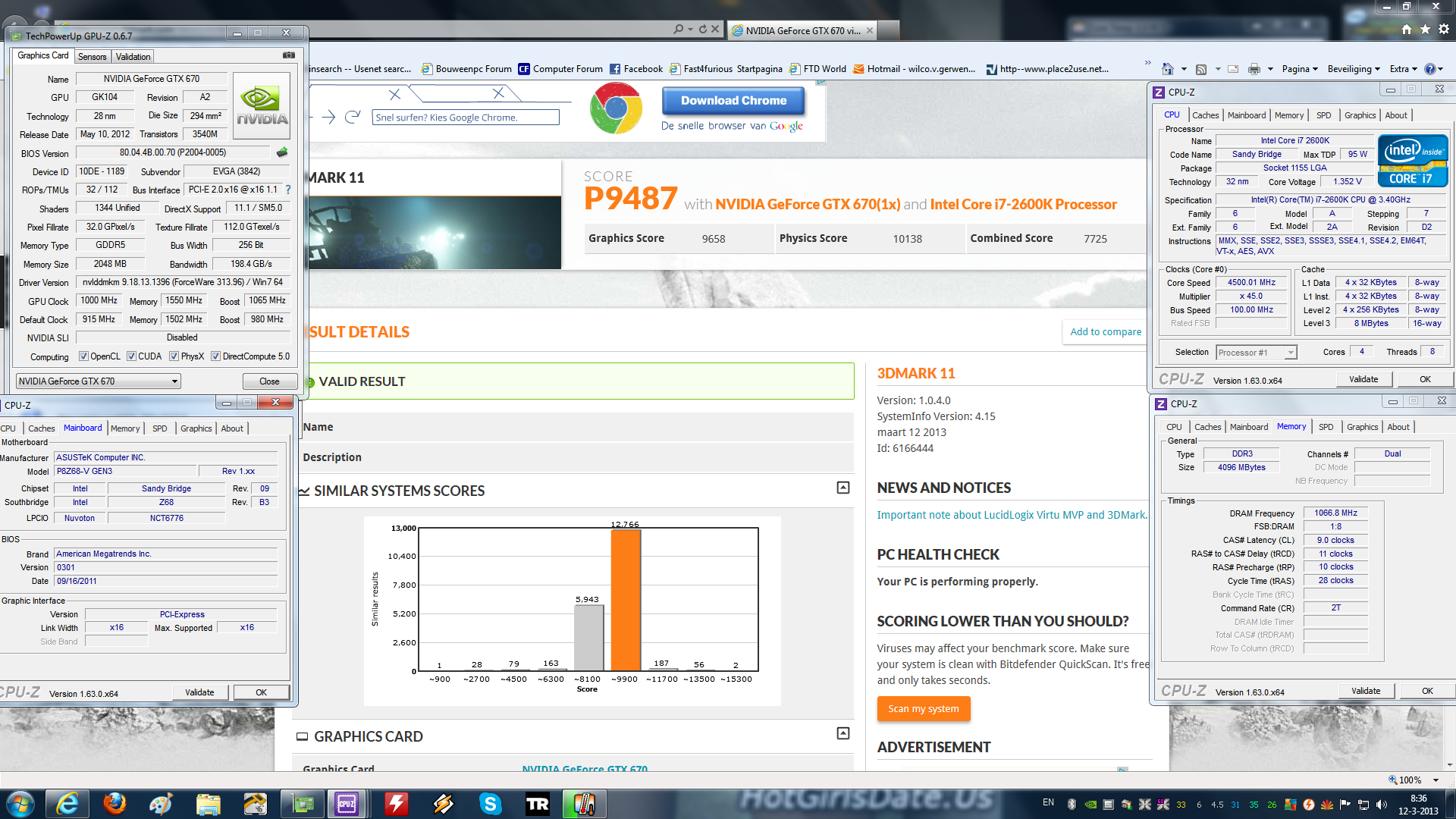Select the NVIDIA GeForce GTX 670 browser tab
Image resolution: width=1456 pixels, height=819 pixels.
802,30
